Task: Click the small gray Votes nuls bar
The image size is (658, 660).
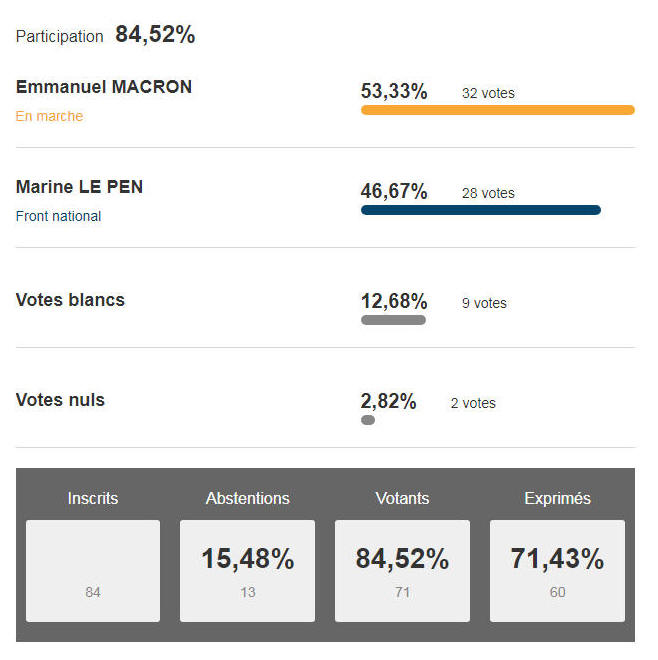Action: click(x=368, y=420)
